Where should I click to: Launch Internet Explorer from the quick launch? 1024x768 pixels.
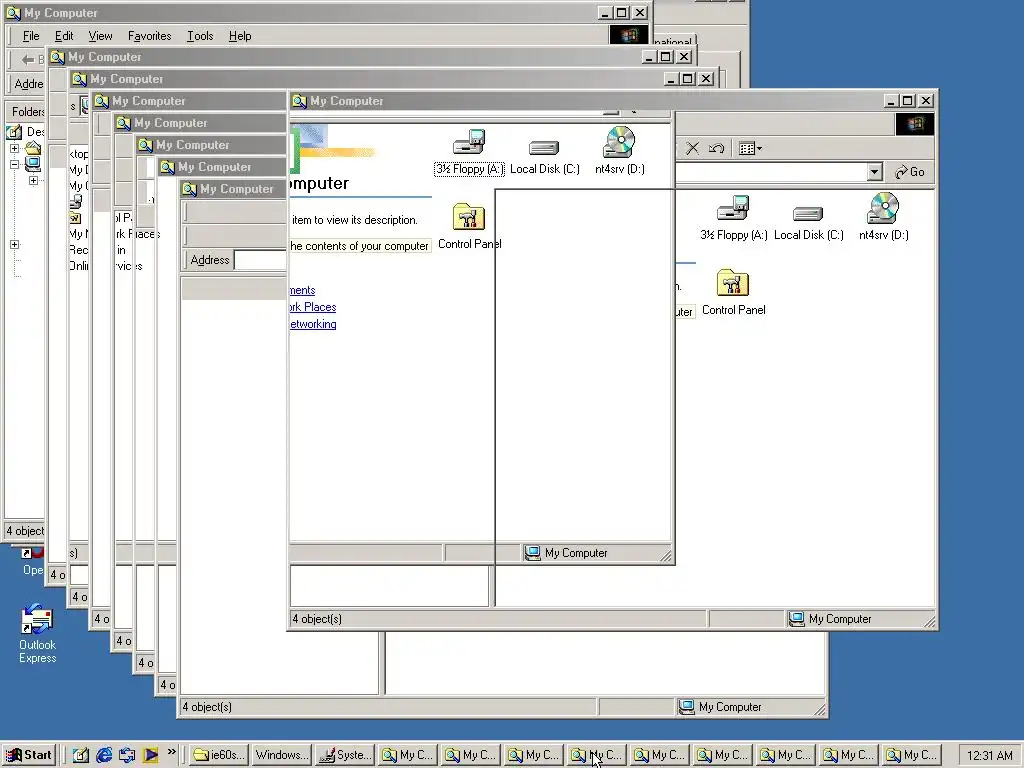pos(104,755)
